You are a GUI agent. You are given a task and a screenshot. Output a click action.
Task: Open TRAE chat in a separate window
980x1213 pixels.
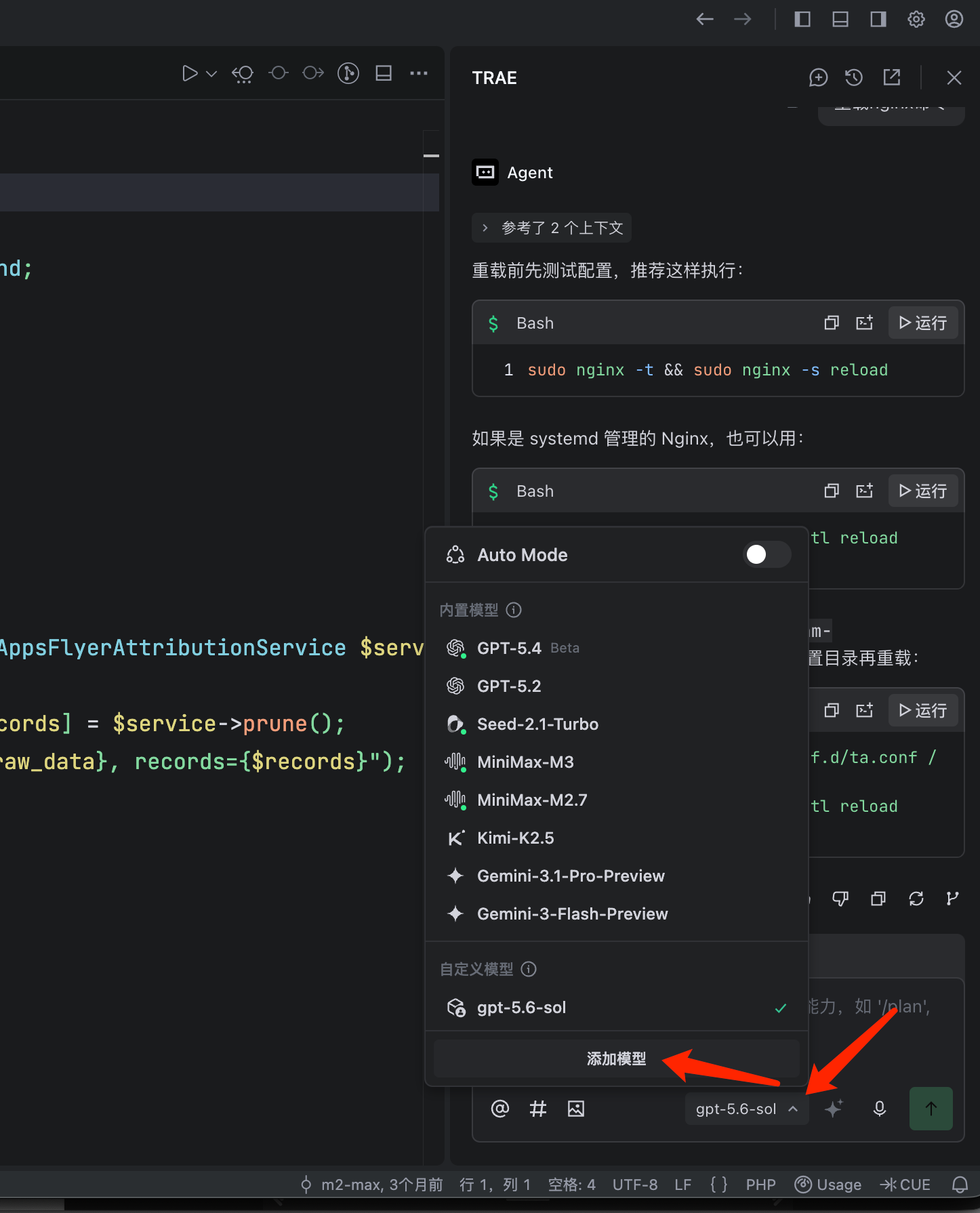[x=892, y=78]
